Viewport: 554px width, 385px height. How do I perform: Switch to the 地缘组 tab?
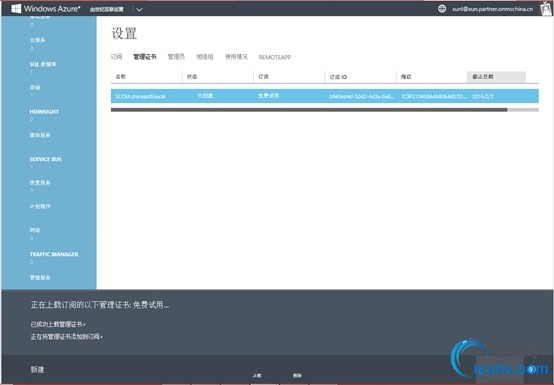(x=205, y=57)
